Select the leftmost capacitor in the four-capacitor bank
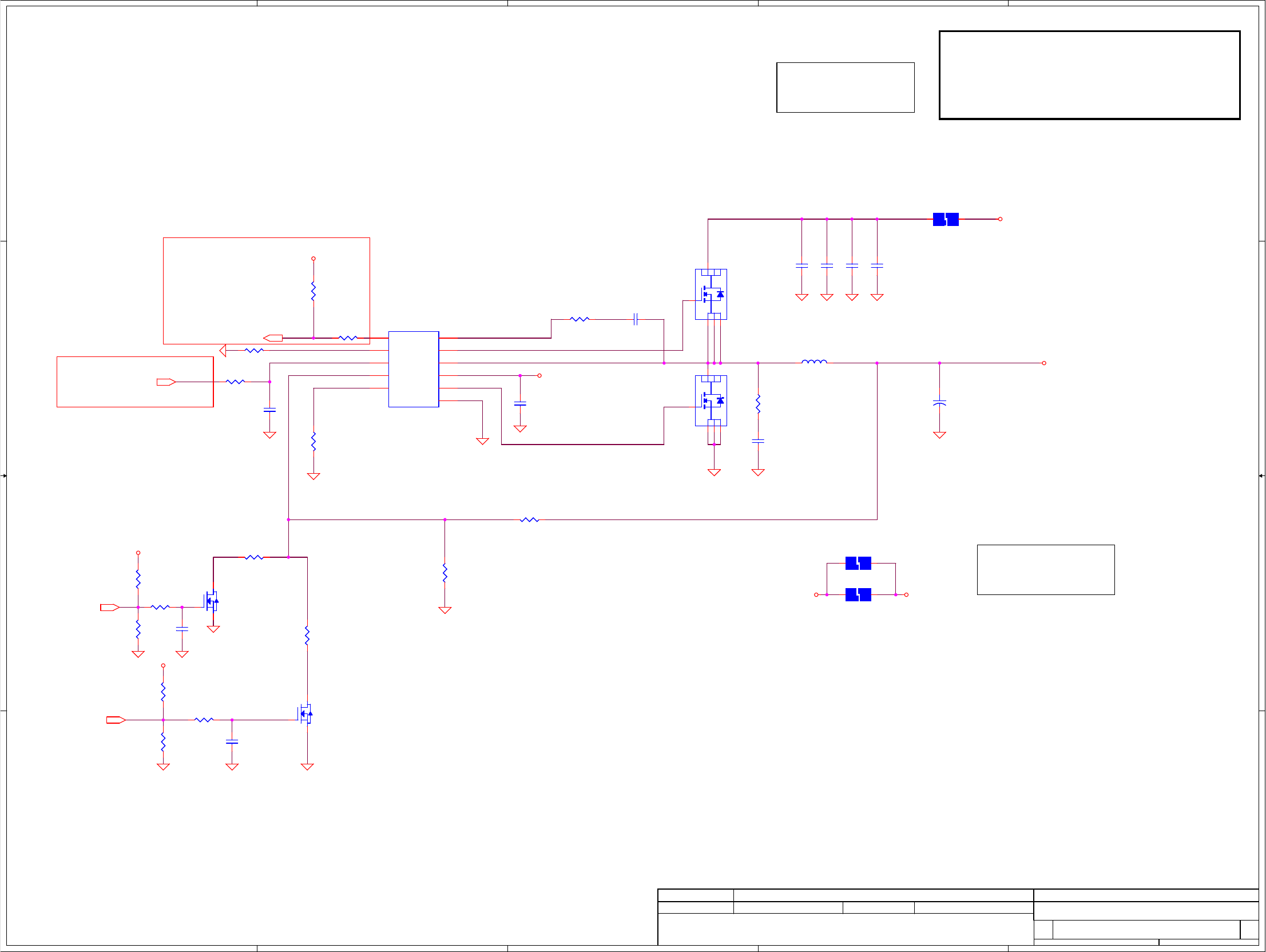Image resolution: width=1266 pixels, height=952 pixels. click(x=802, y=265)
